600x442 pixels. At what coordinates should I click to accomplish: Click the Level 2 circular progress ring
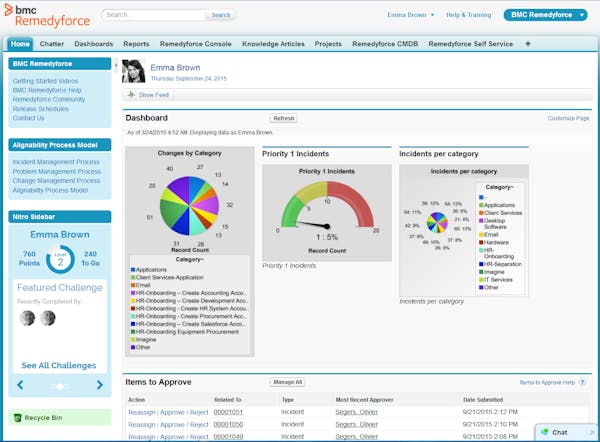tap(60, 259)
